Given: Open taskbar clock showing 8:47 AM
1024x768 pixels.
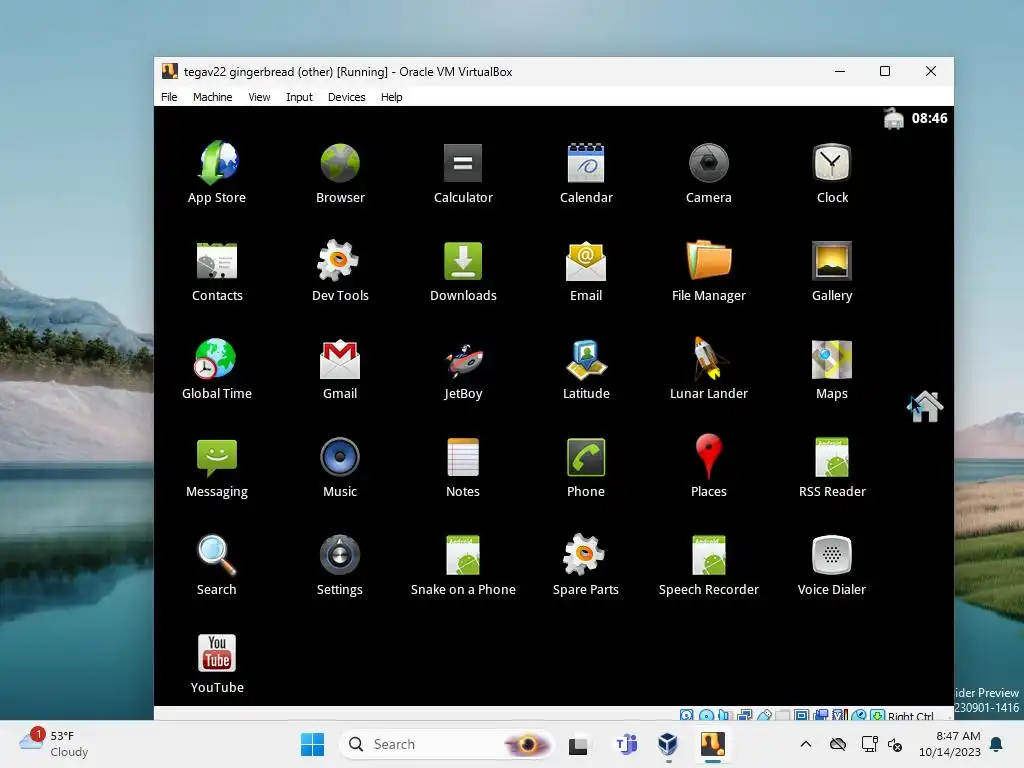Looking at the screenshot, I should pyautogui.click(x=950, y=744).
